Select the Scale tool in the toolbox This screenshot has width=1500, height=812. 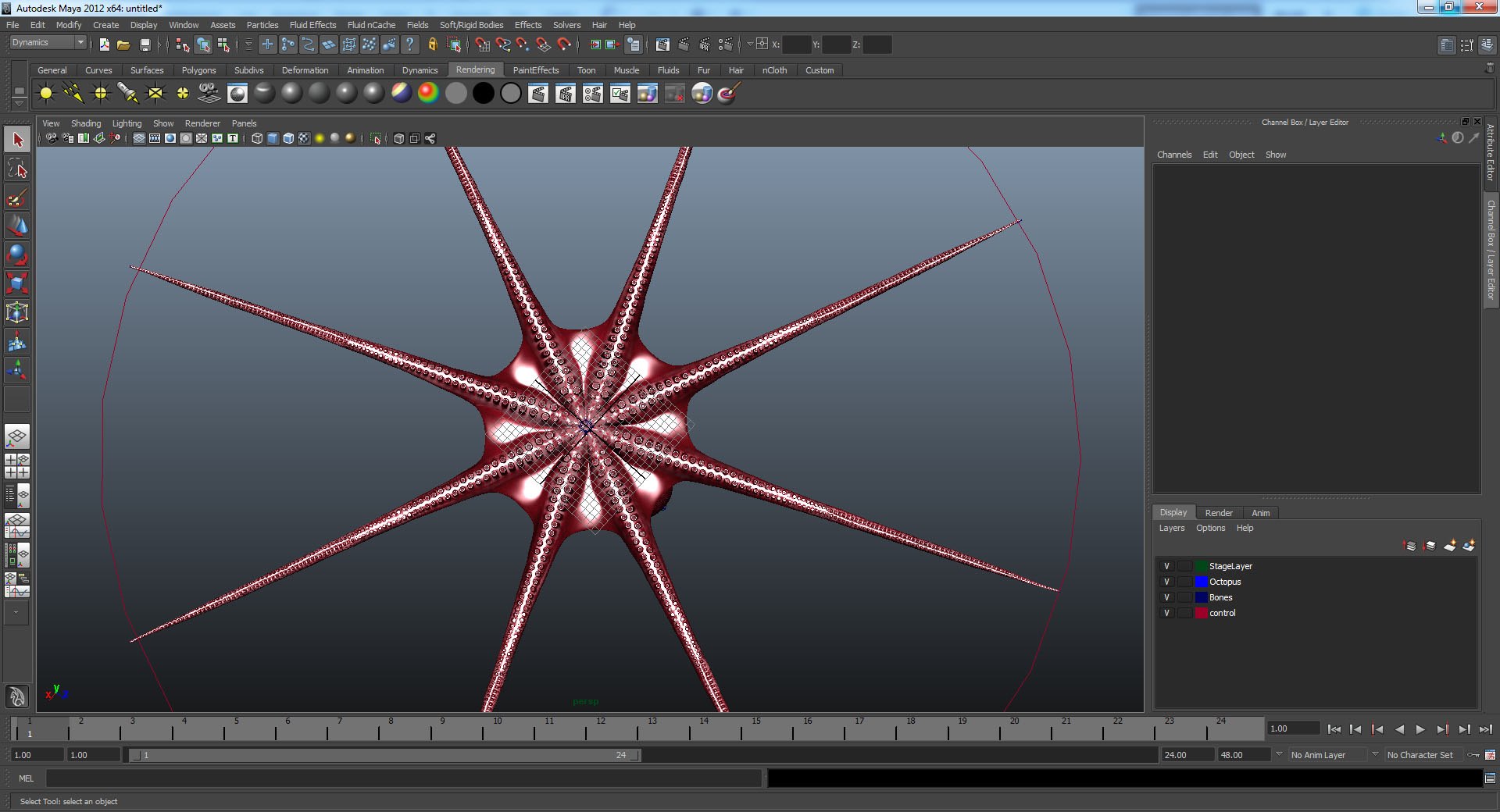pos(17,283)
